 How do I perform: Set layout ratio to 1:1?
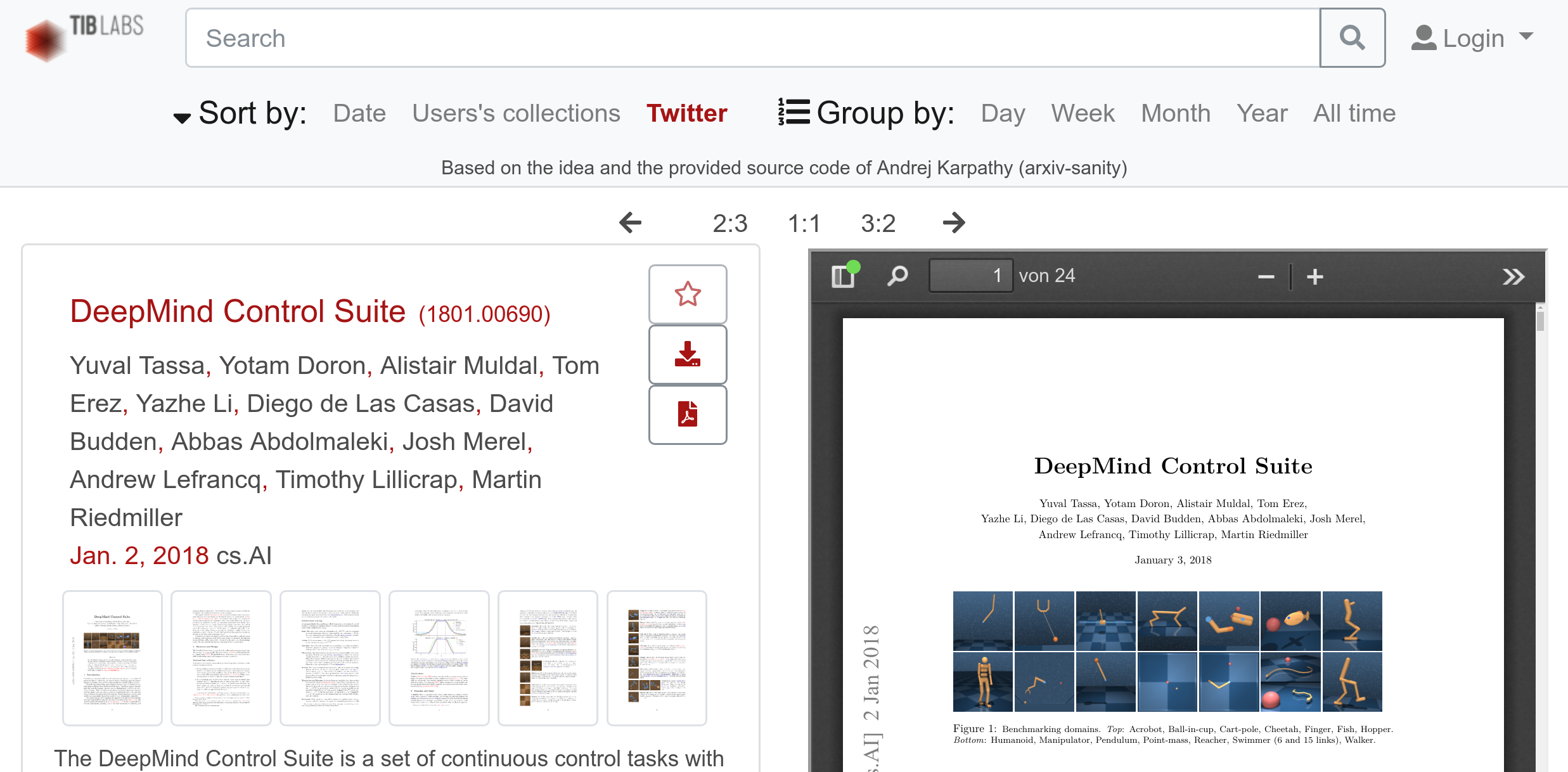click(804, 223)
